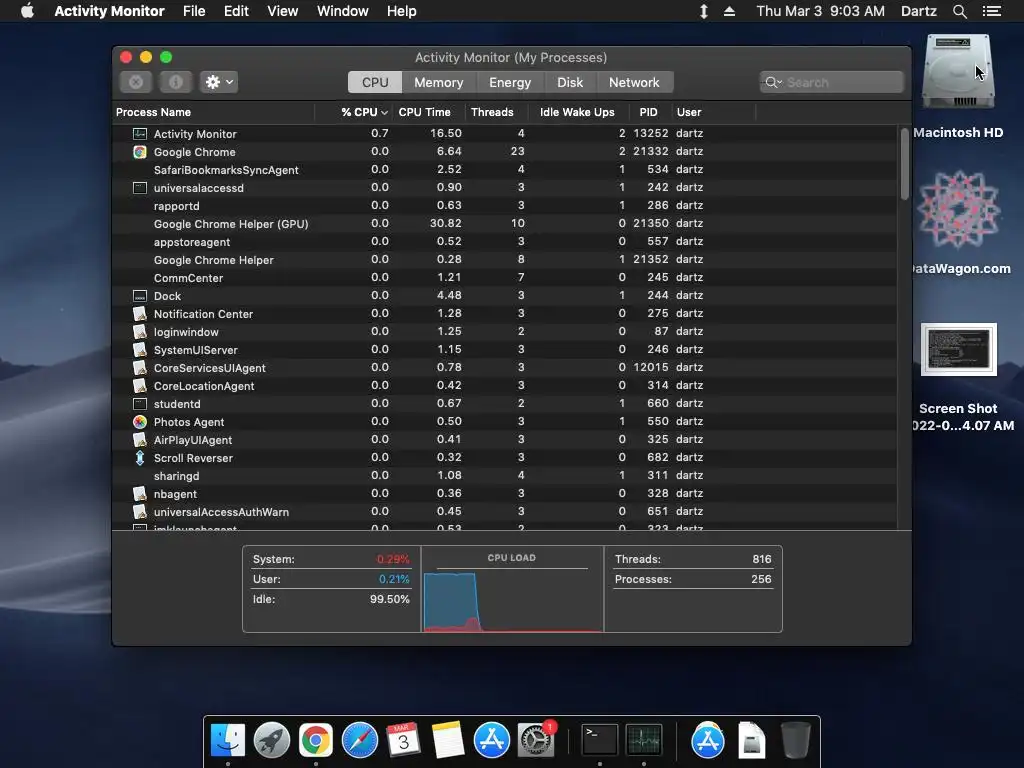Open the Window menu
The width and height of the screenshot is (1024, 768).
click(342, 11)
